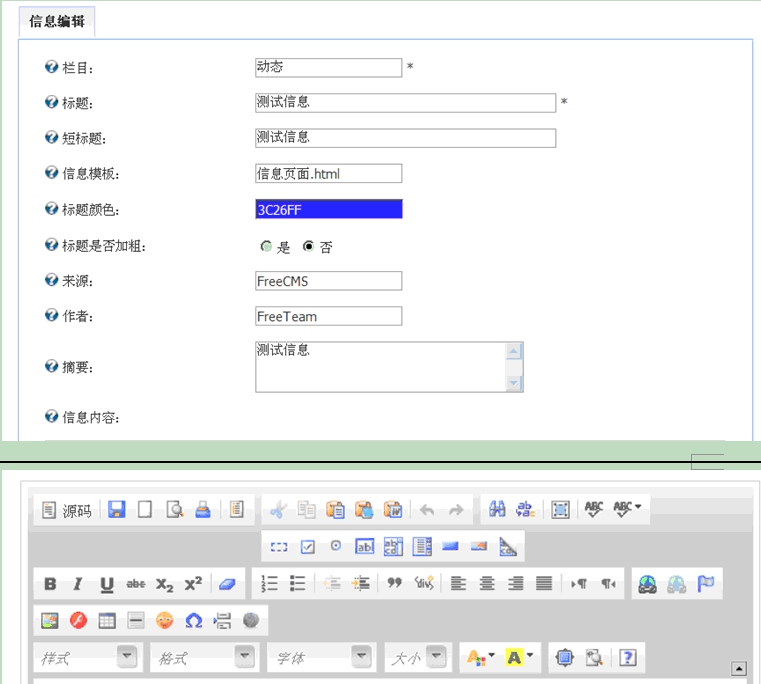
Task: Open the 字体 font dropdown
Action: pos(321,658)
